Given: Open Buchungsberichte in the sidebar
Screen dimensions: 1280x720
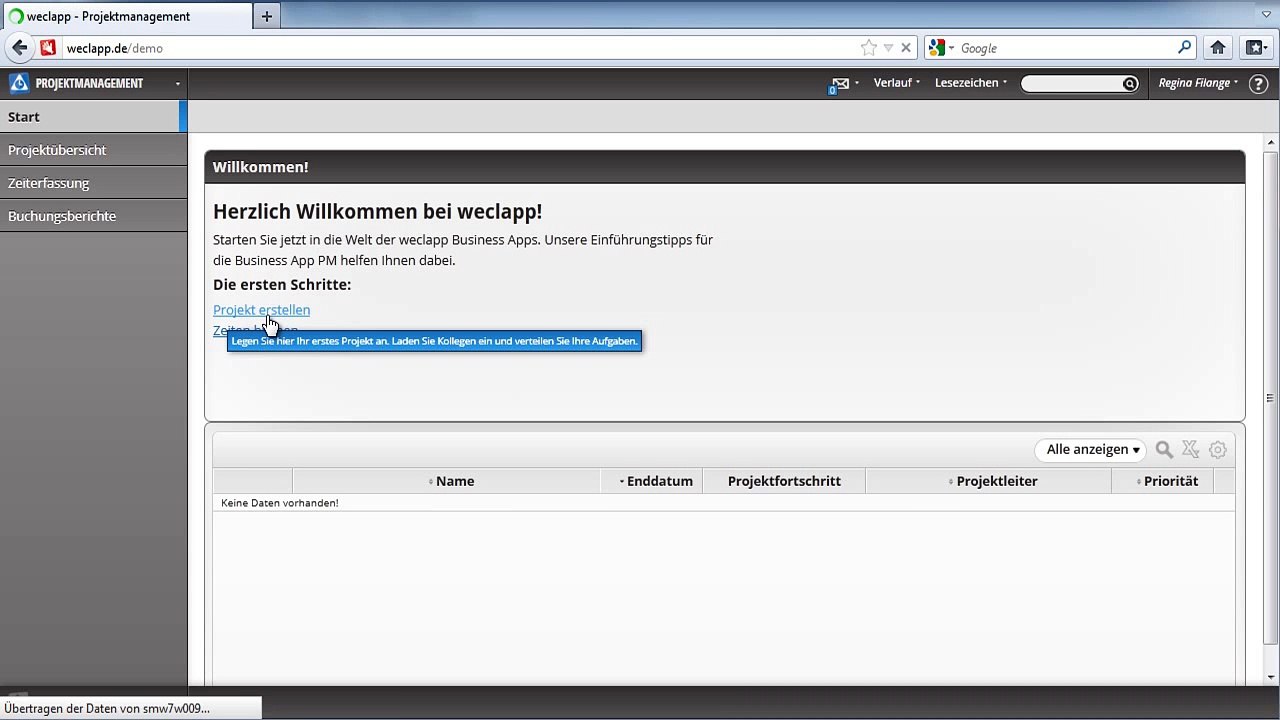Looking at the screenshot, I should (x=93, y=216).
